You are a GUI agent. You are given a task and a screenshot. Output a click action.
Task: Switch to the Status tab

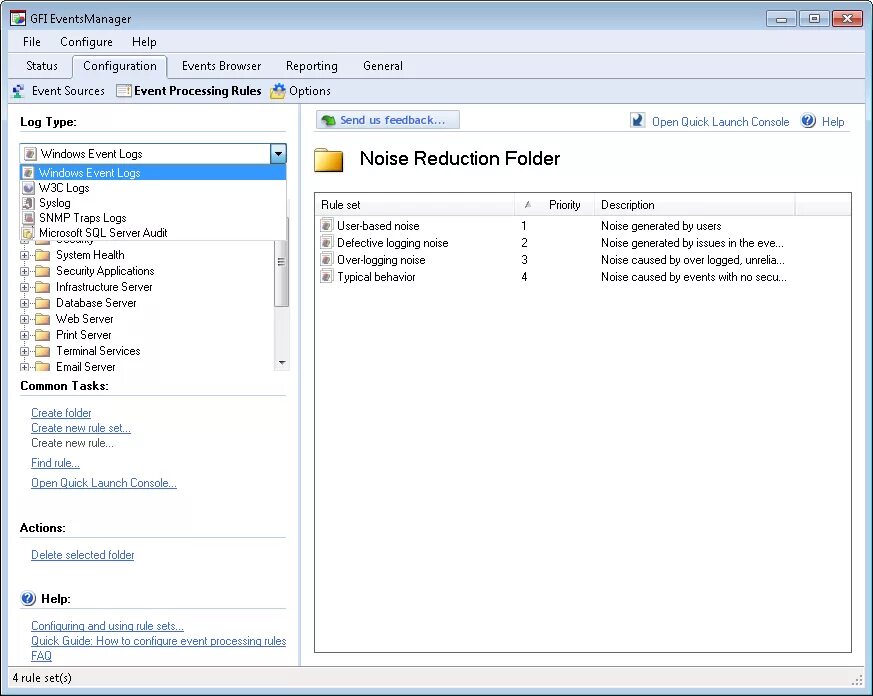(42, 66)
